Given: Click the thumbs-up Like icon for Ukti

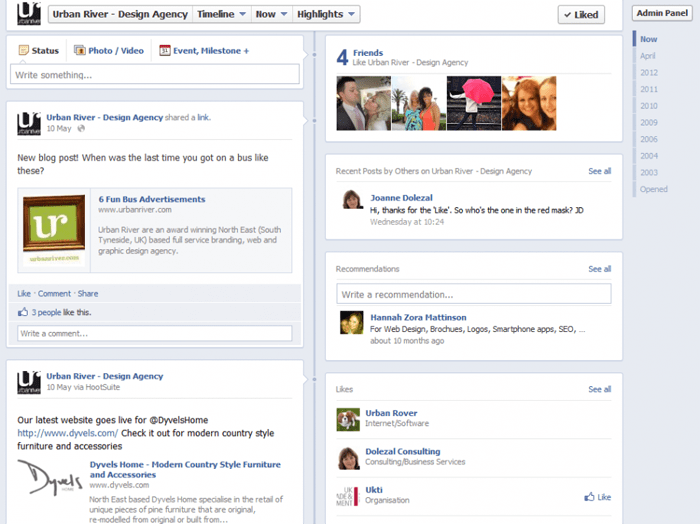Looking at the screenshot, I should click(590, 497).
